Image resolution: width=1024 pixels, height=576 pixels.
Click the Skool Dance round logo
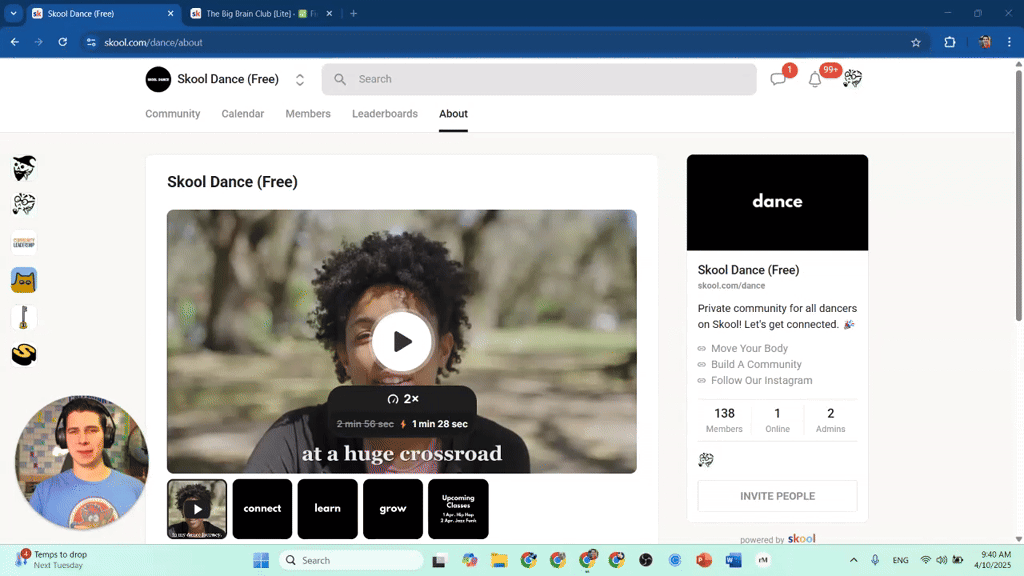[x=158, y=79]
